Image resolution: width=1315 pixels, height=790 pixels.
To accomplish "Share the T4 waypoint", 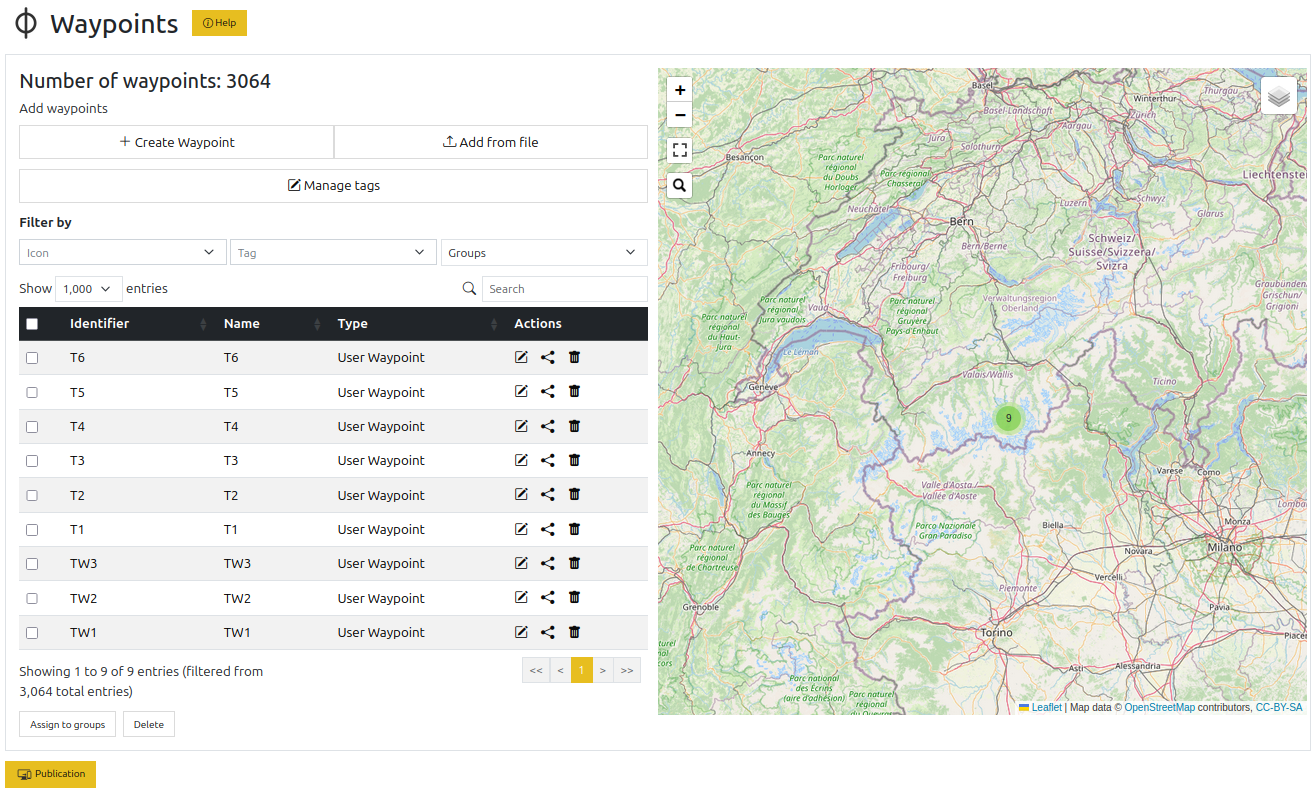I will point(547,426).
